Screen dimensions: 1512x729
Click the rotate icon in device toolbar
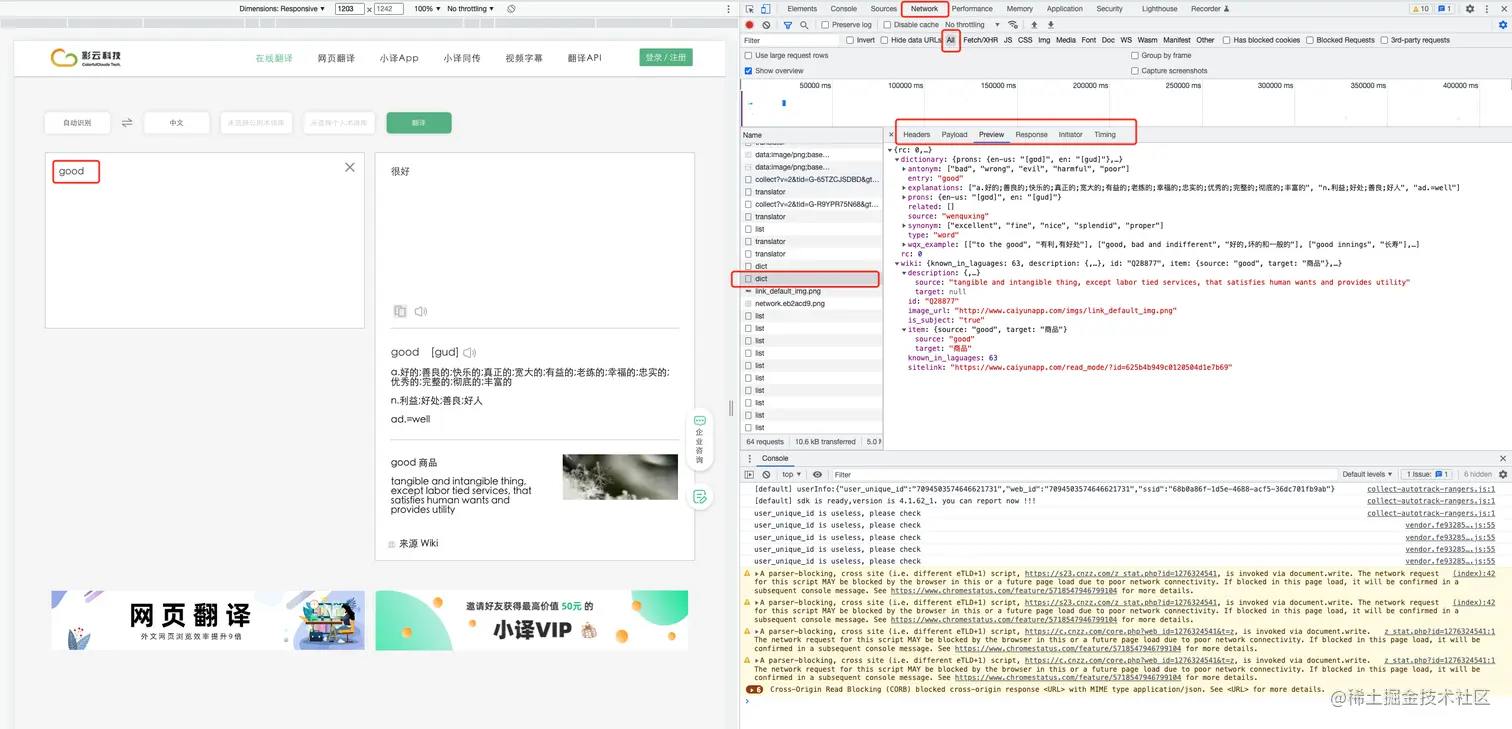(x=511, y=9)
